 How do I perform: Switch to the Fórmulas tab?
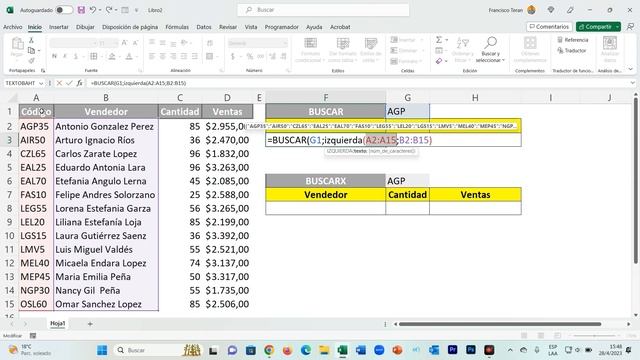click(177, 27)
